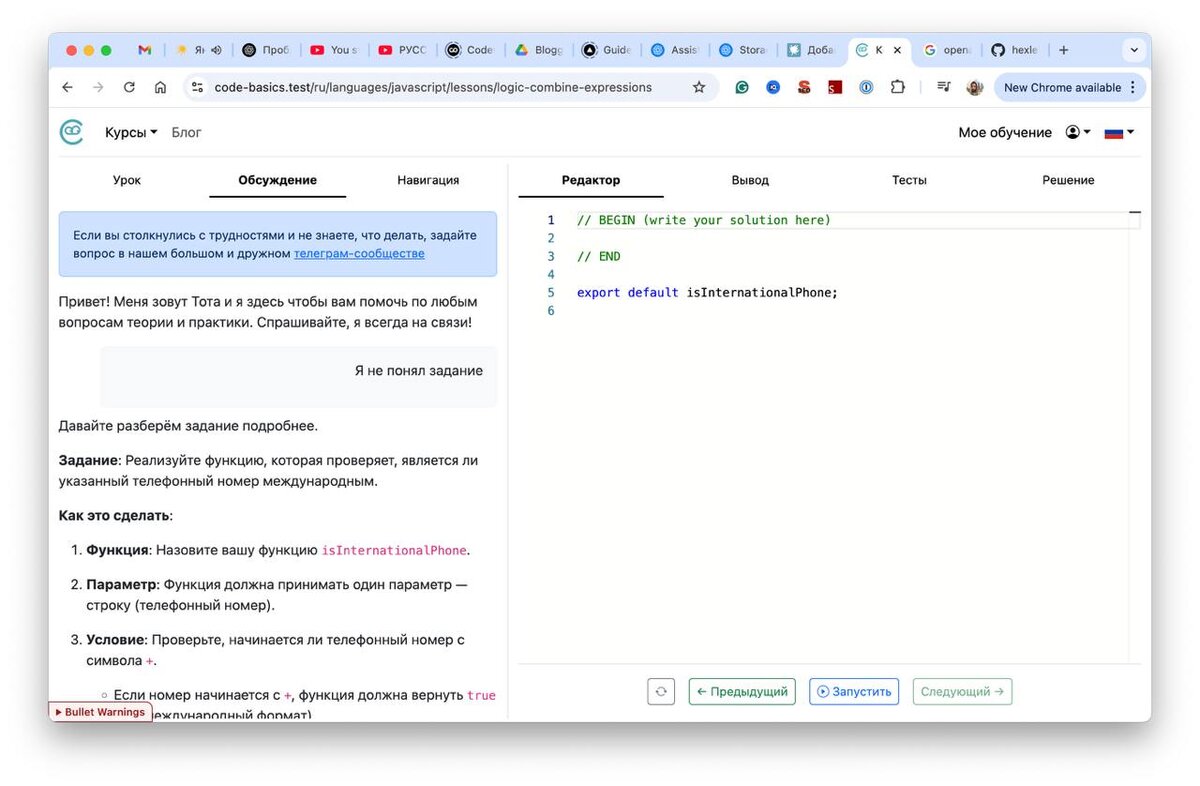Open the Assis tab
Image resolution: width=1200 pixels, height=786 pixels.
[x=675, y=50]
